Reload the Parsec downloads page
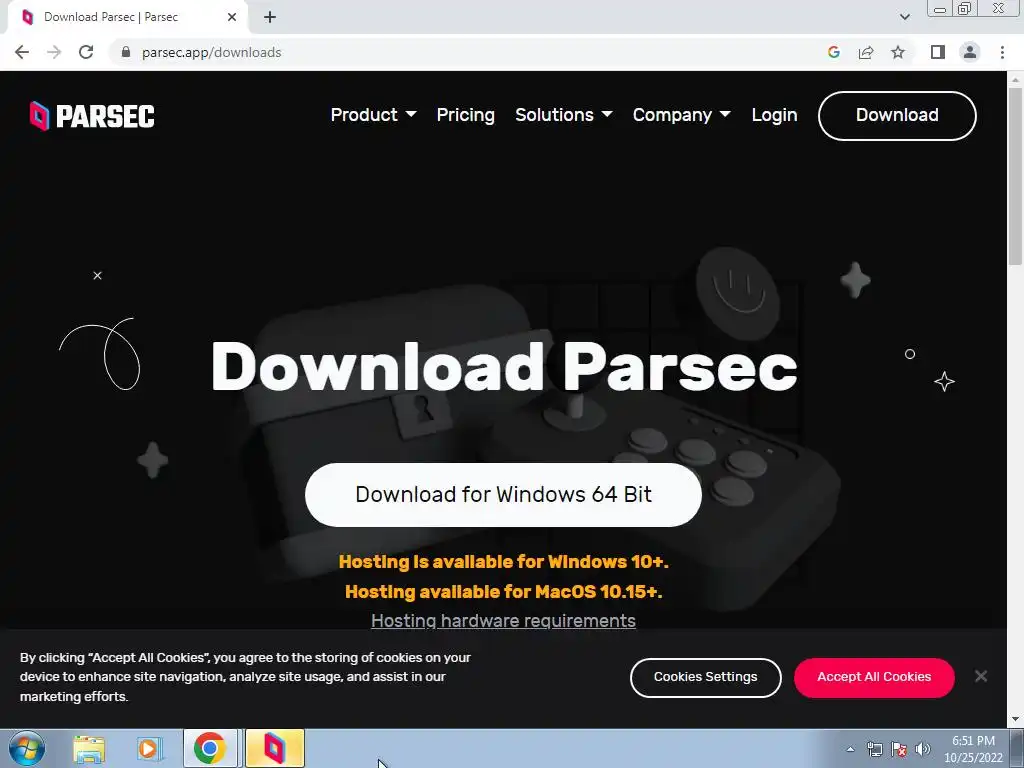The height and width of the screenshot is (768, 1024). (86, 52)
